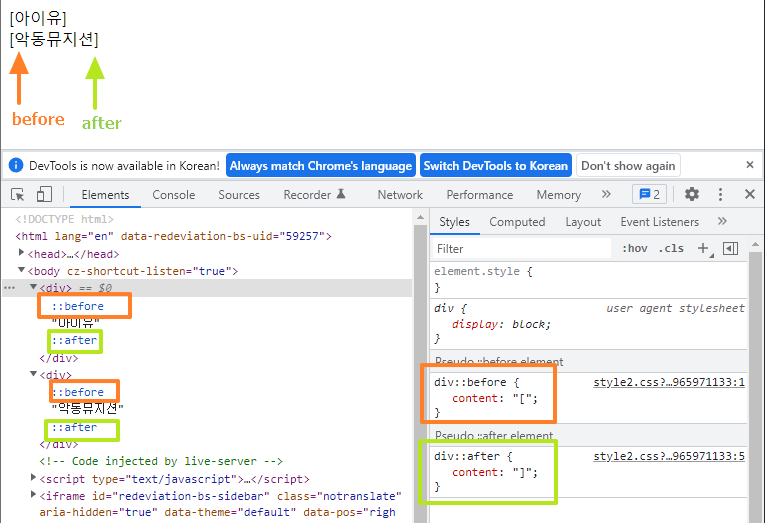This screenshot has height=523, width=765.
Task: Select the Computed sub-tab
Action: 517,222
